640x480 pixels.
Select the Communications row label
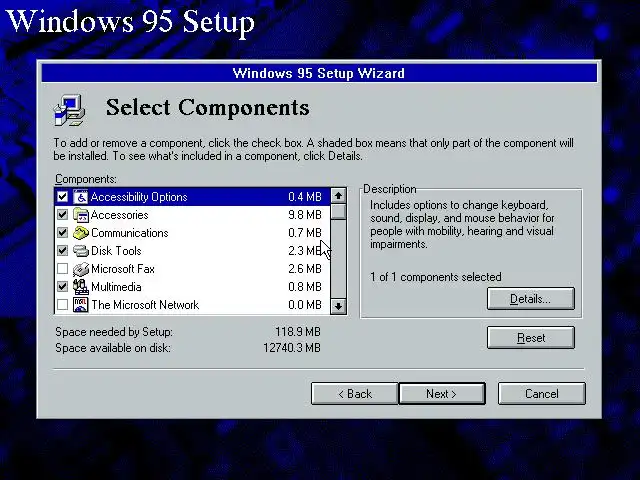point(129,233)
